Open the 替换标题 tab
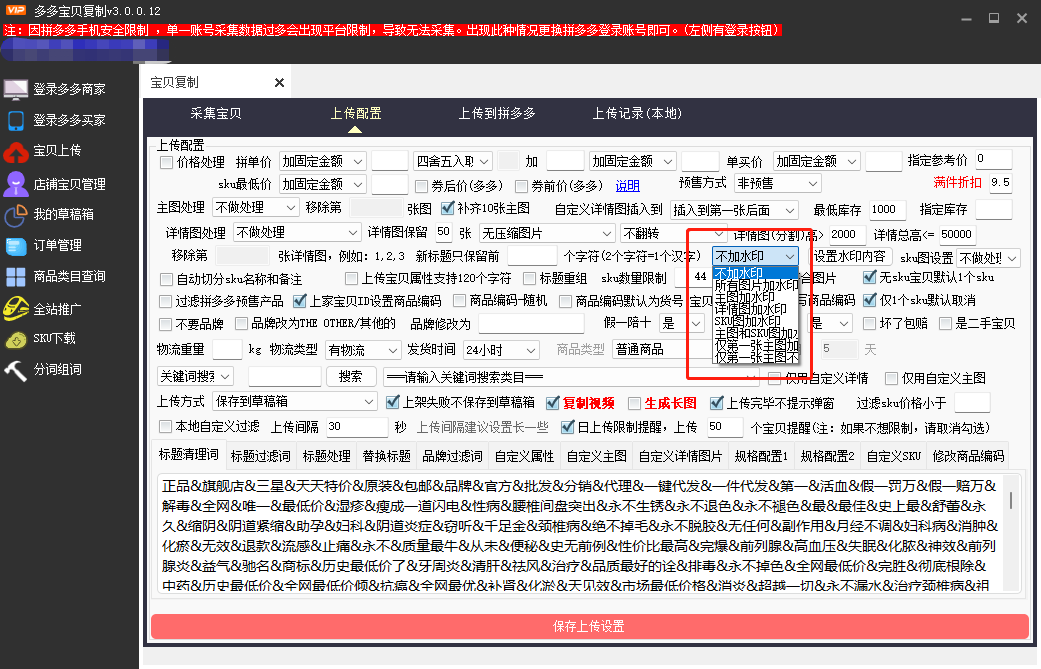Screen dimensions: 1041x669 click(386, 456)
